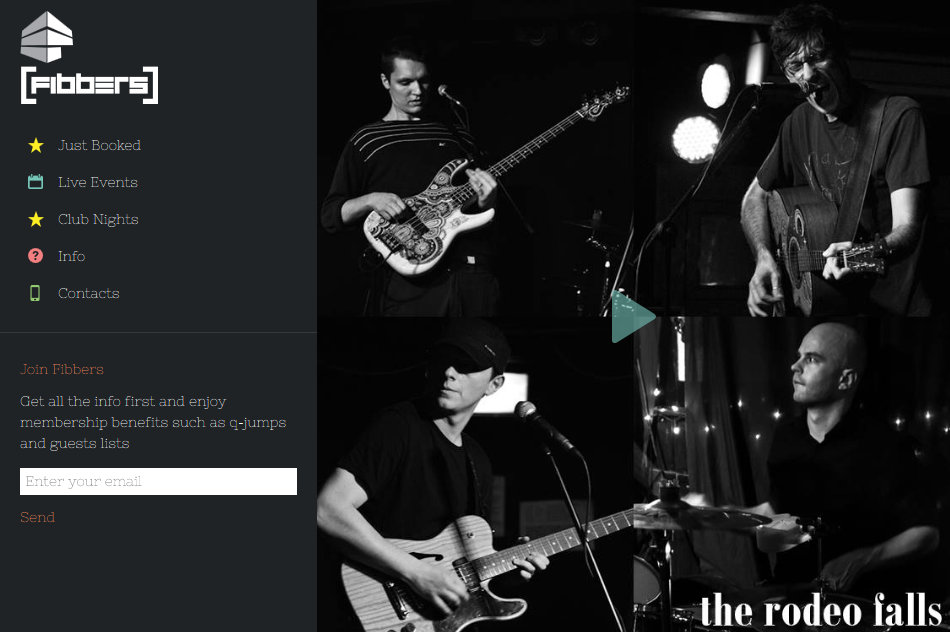Click the calendar icon beside Live Events
The height and width of the screenshot is (632, 950).
(x=36, y=182)
